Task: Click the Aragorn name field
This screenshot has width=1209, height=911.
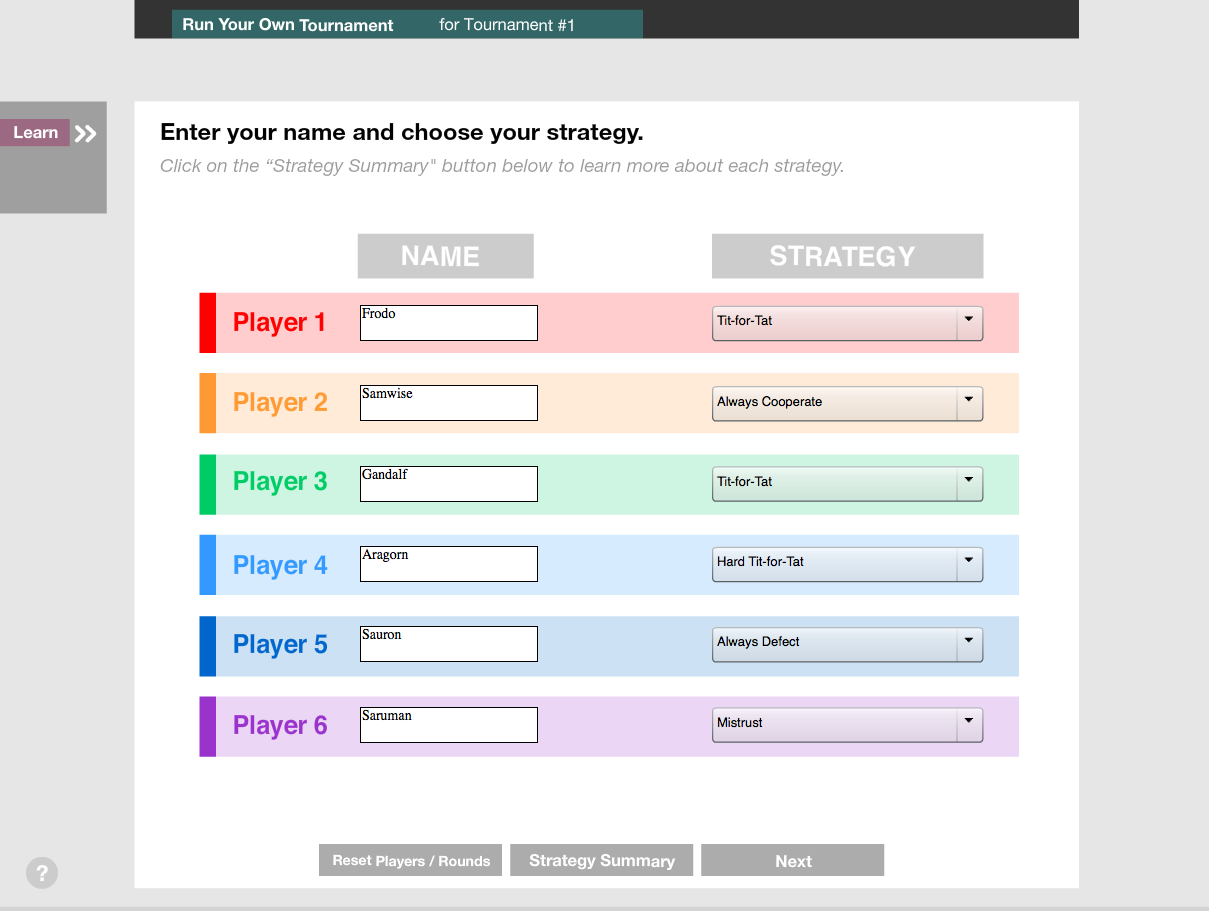Action: click(449, 564)
